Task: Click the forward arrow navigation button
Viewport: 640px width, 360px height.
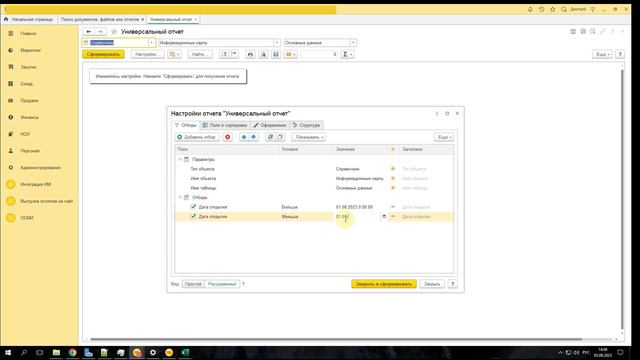Action: point(100,31)
